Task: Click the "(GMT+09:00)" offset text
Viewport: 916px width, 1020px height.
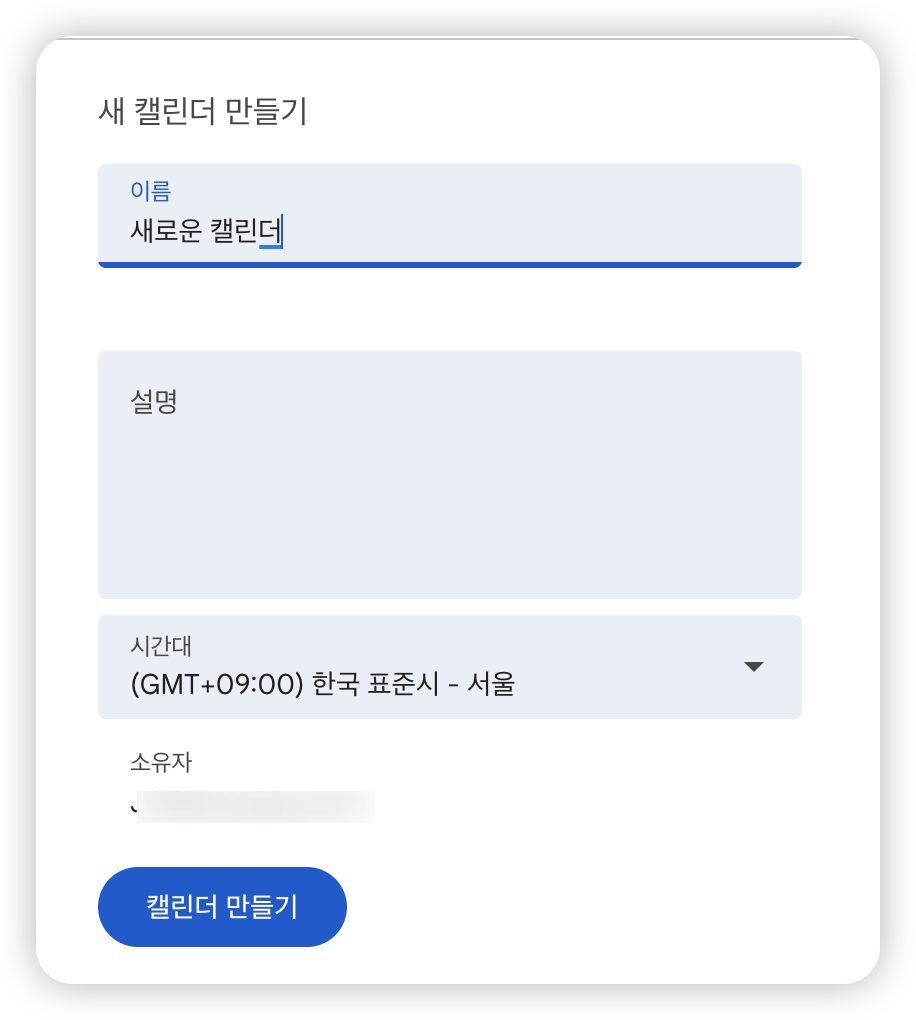Action: pos(216,685)
